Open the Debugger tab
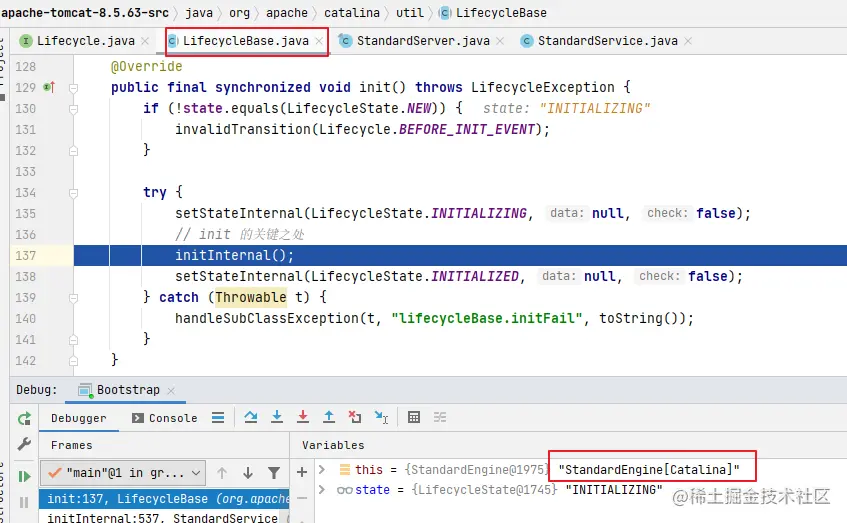 [x=79, y=418]
